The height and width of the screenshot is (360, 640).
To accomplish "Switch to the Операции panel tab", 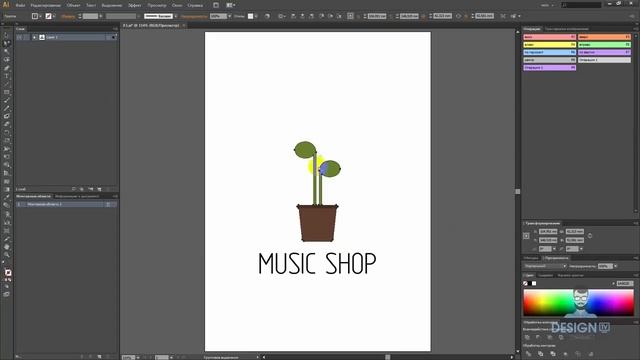I will click(532, 29).
